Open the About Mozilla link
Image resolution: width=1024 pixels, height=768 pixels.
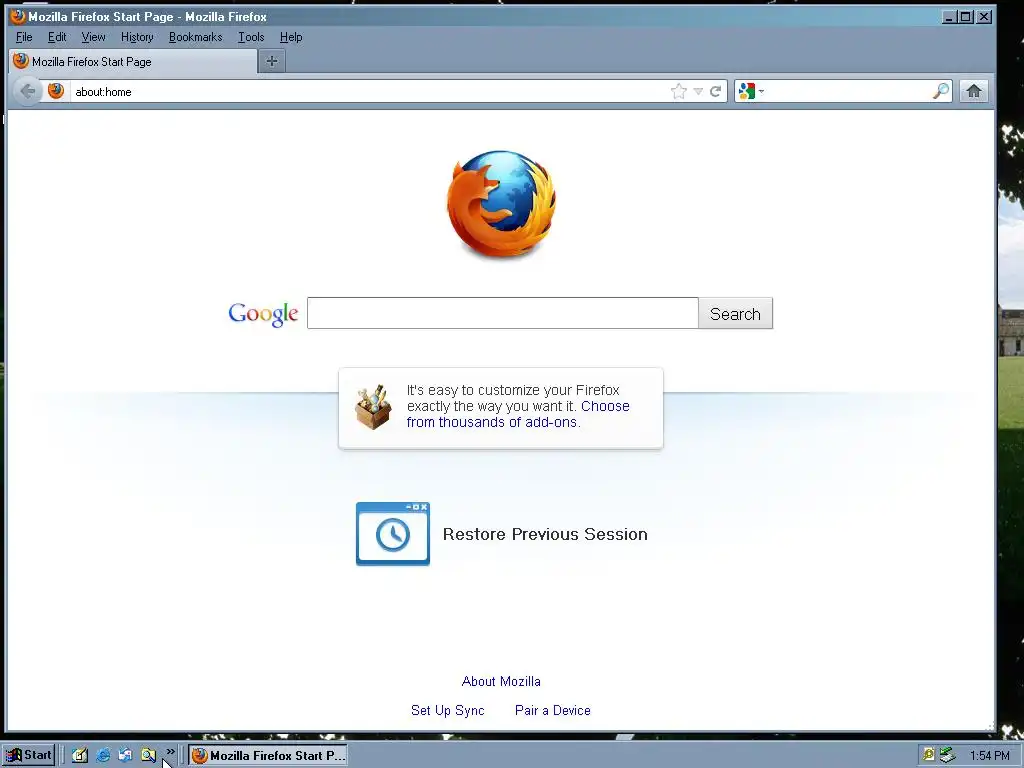click(x=501, y=681)
